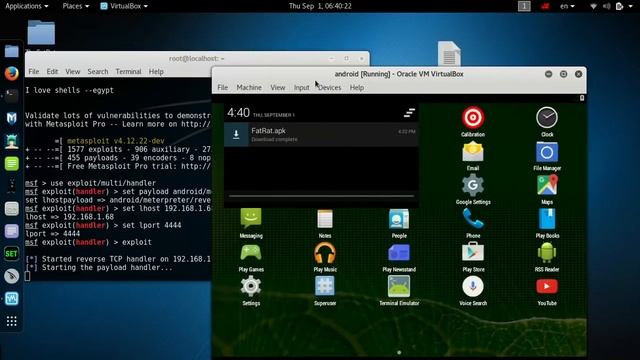Click the red recording indicator icon
640x360 pixels.
coord(545,6)
